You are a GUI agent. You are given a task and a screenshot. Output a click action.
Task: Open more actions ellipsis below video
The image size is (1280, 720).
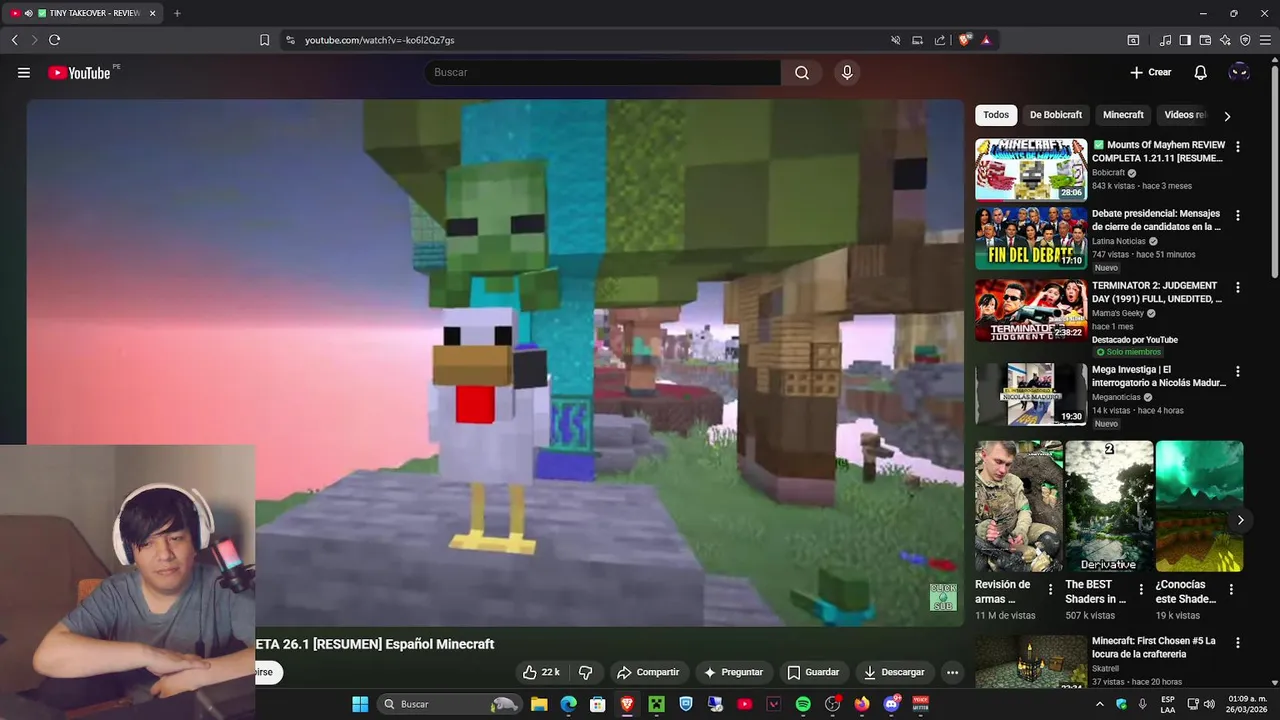953,672
